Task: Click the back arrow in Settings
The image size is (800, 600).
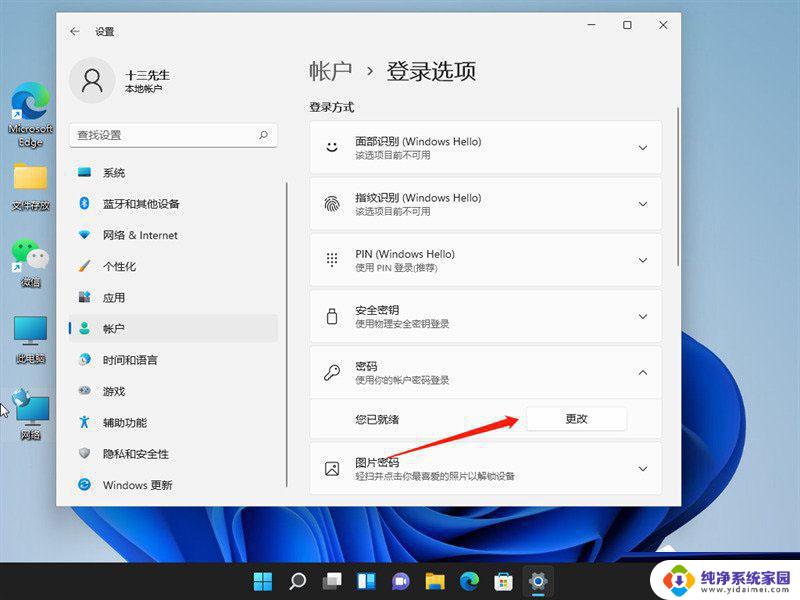Action: click(75, 31)
